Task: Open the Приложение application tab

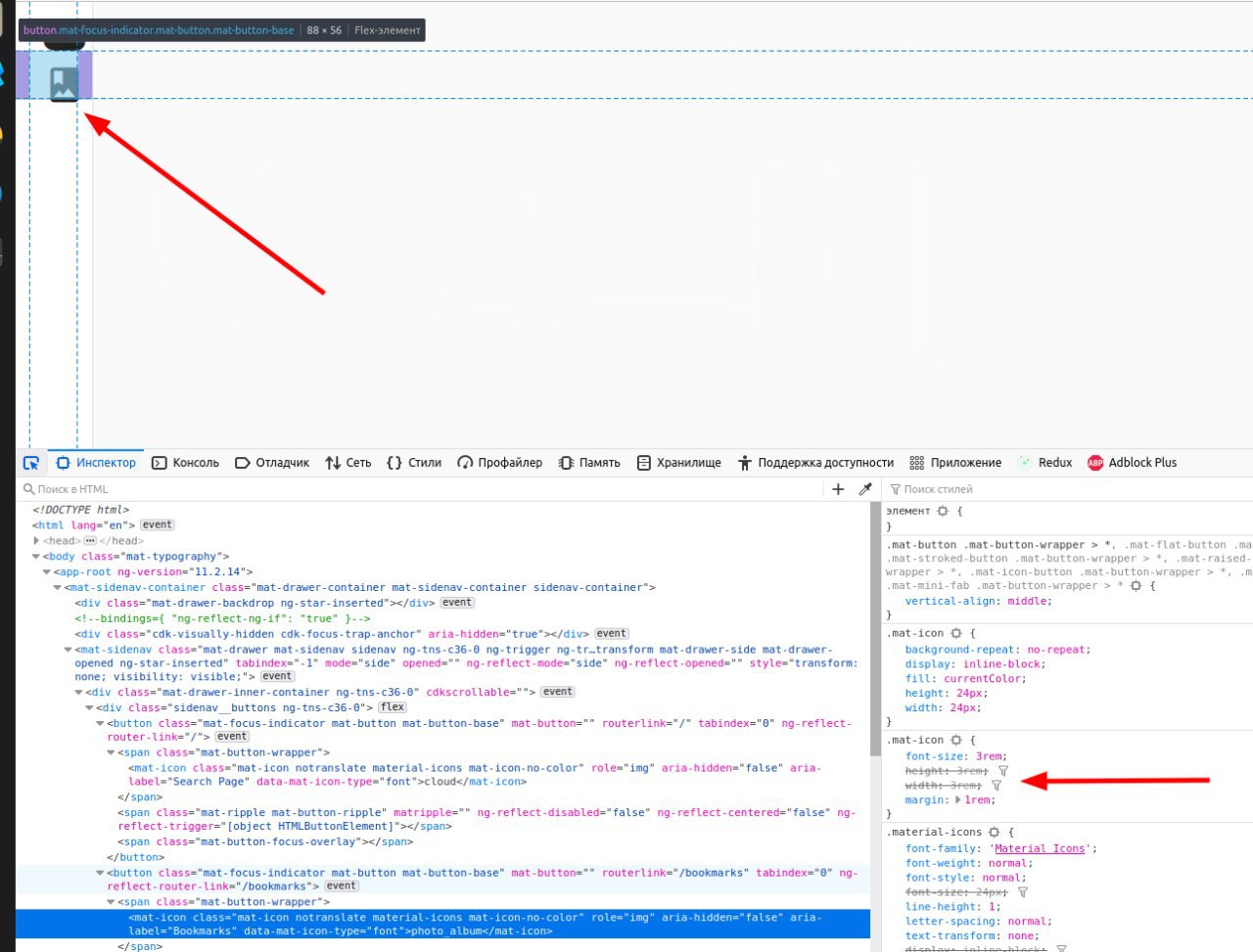Action: (955, 463)
